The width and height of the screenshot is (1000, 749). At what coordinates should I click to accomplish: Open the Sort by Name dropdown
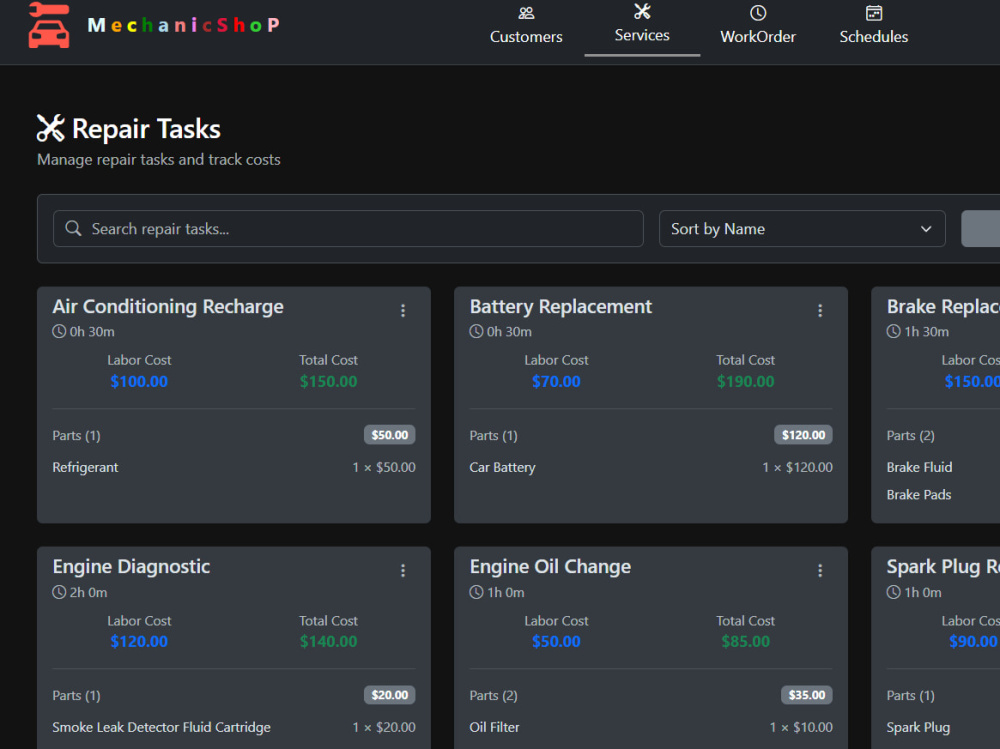(x=802, y=228)
